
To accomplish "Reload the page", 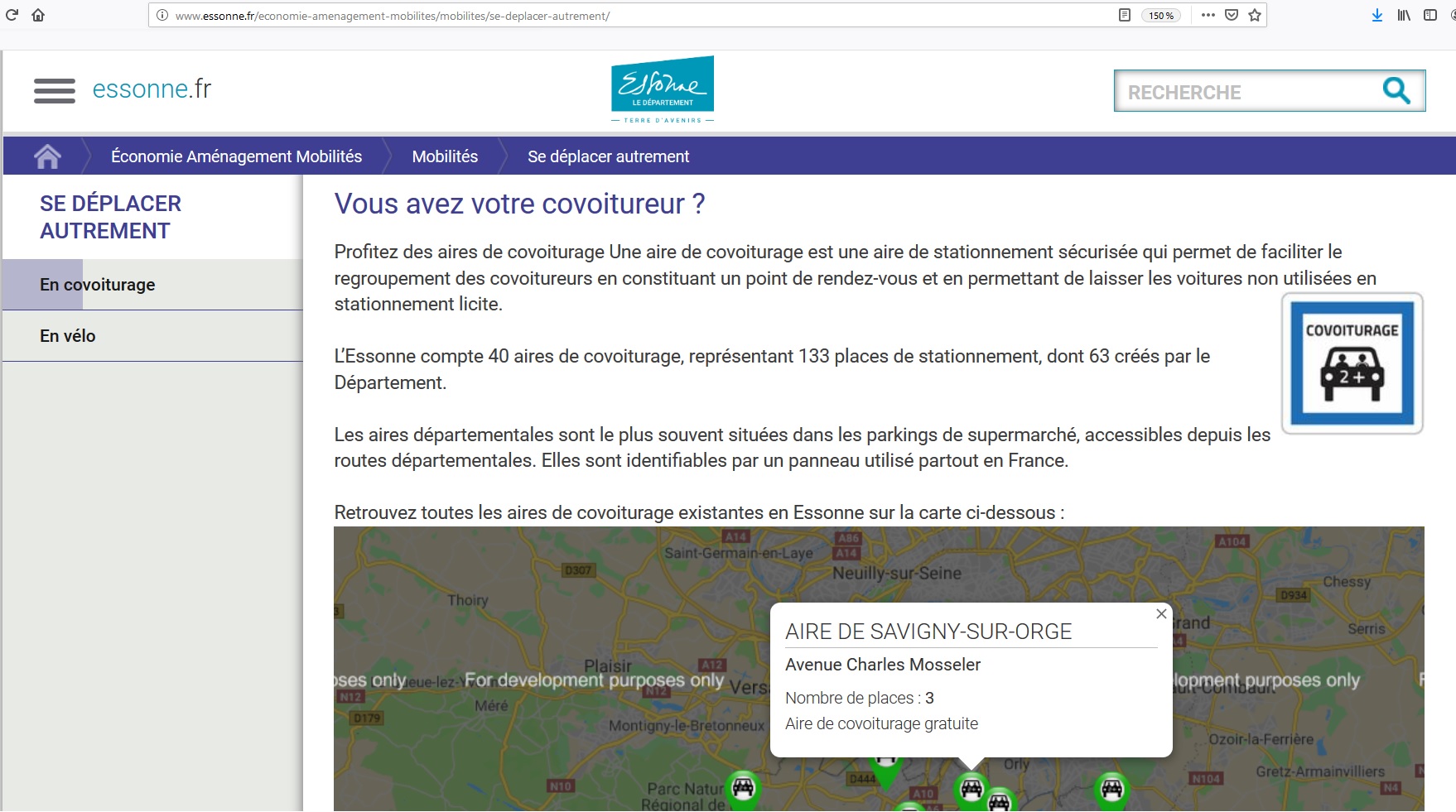I will 12,15.
